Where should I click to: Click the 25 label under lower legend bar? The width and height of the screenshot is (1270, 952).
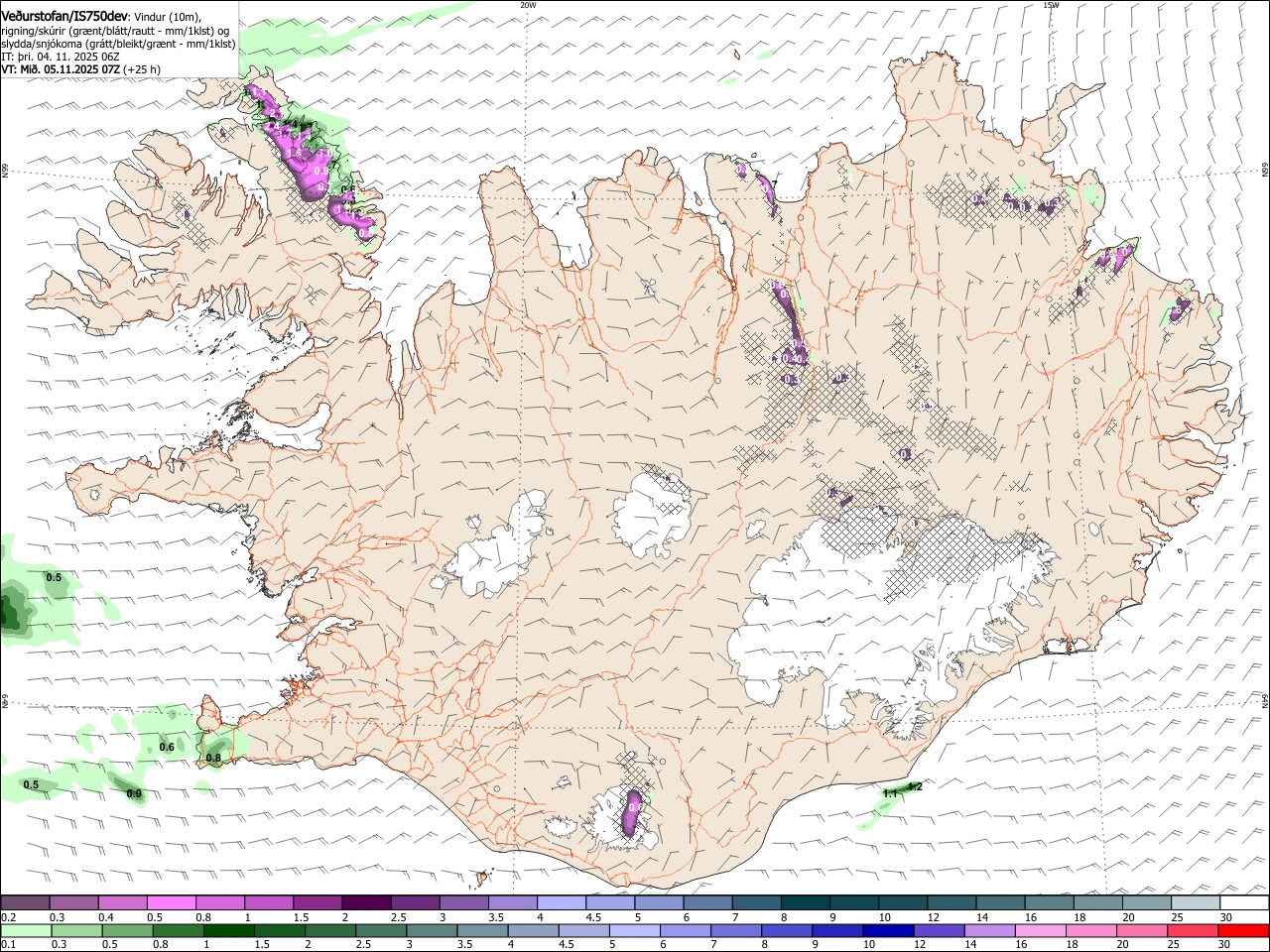click(x=1174, y=944)
